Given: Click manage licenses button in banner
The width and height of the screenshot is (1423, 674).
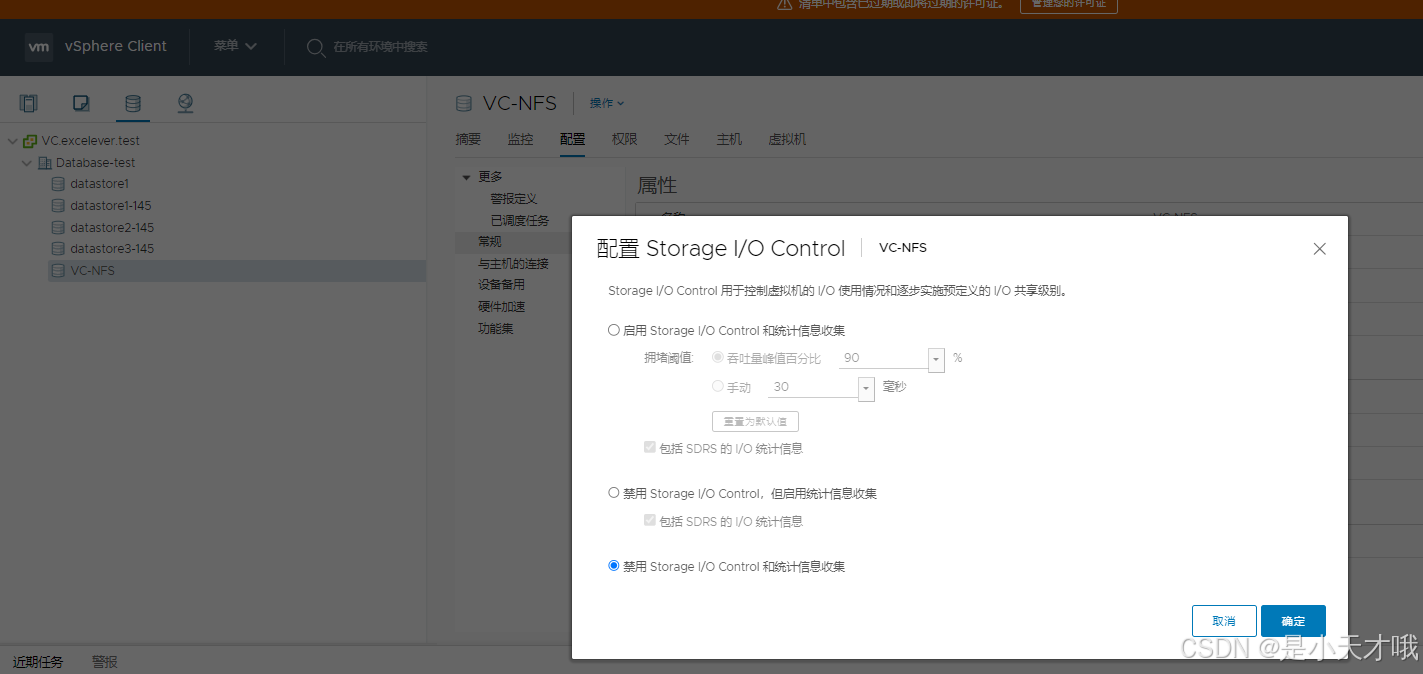Looking at the screenshot, I should [1068, 6].
